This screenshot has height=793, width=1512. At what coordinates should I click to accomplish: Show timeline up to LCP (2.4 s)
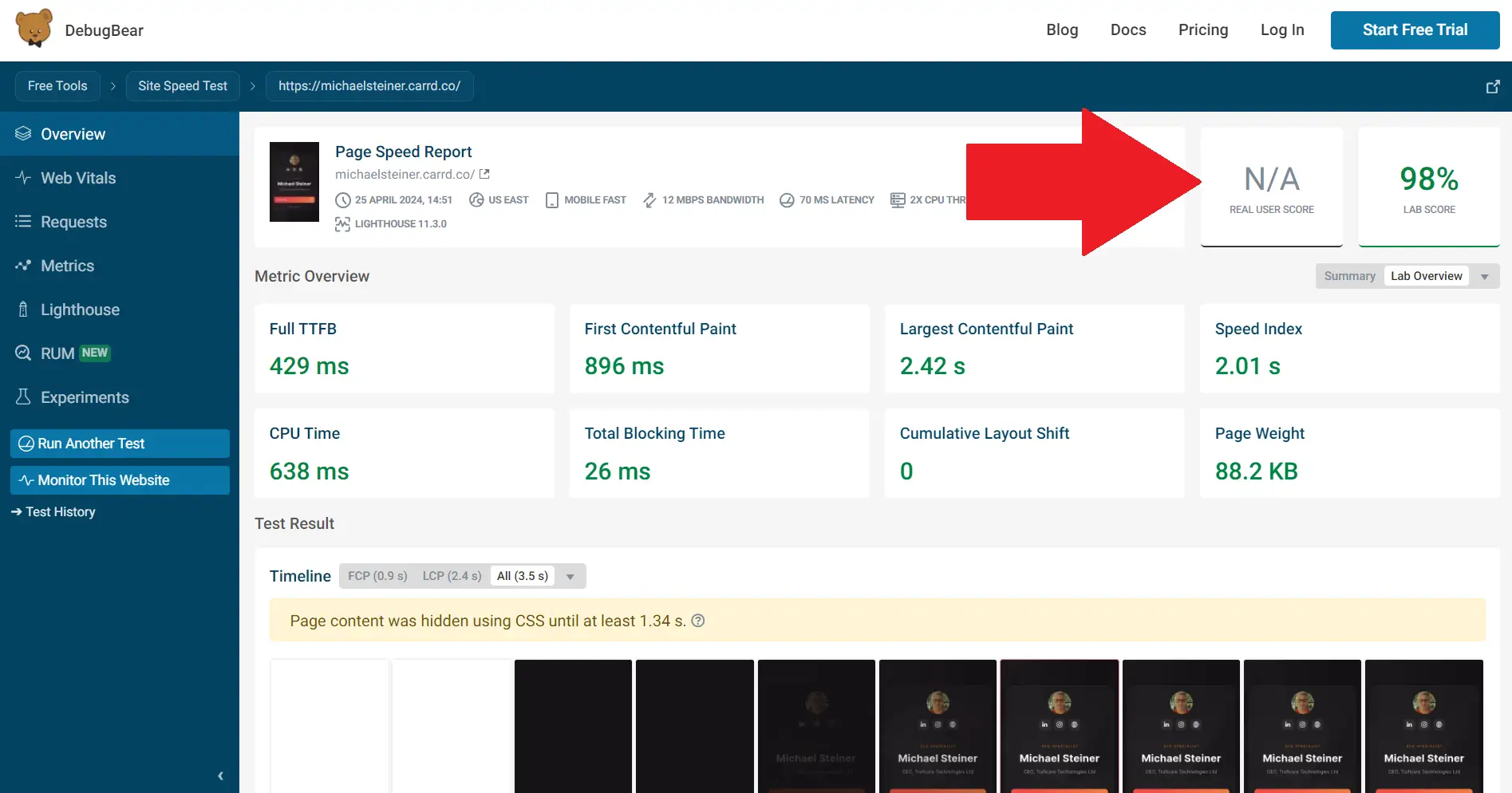452,576
